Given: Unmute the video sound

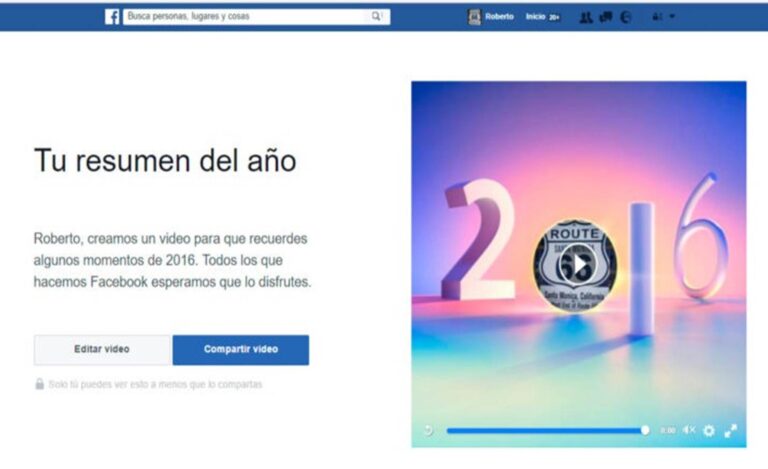Looking at the screenshot, I should tap(689, 430).
